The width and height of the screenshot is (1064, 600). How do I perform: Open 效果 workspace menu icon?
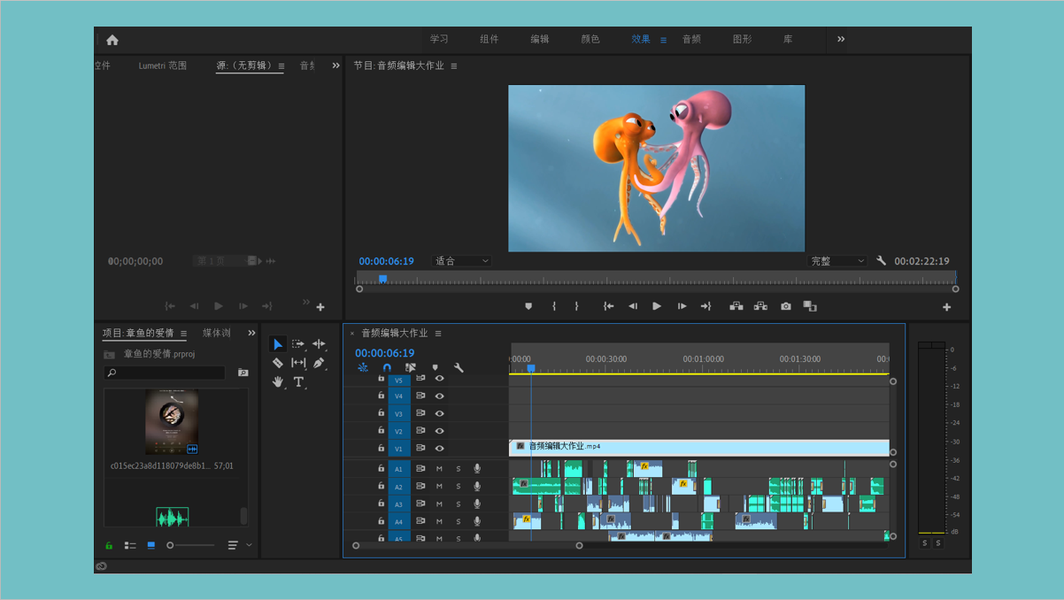coord(663,40)
